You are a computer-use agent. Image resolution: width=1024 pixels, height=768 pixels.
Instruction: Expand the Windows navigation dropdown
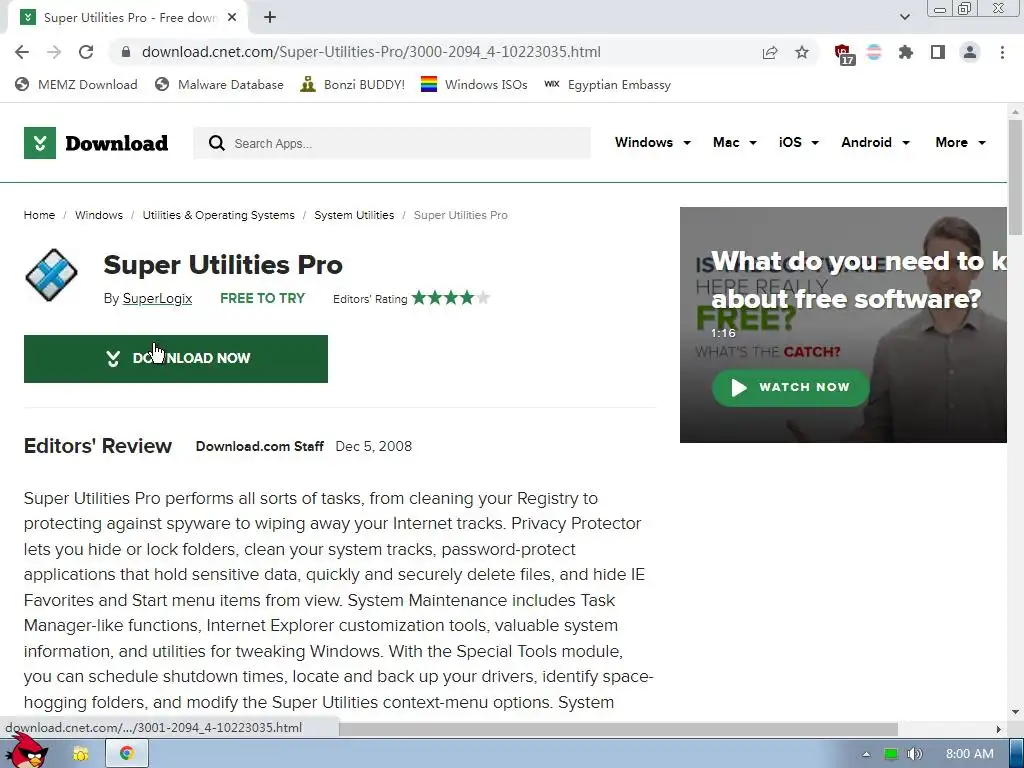click(652, 142)
